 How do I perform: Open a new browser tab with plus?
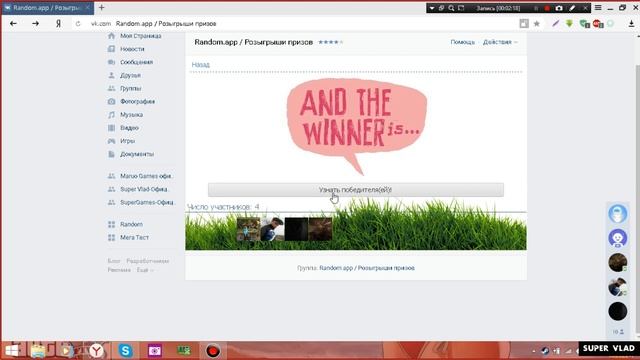pyautogui.click(x=102, y=7)
